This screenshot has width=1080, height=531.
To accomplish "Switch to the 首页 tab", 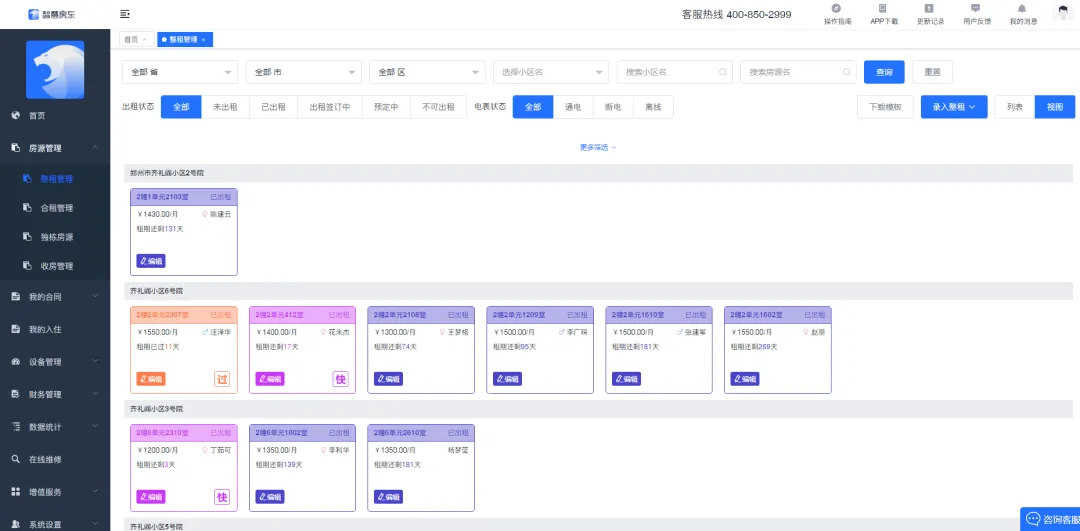I will point(131,39).
